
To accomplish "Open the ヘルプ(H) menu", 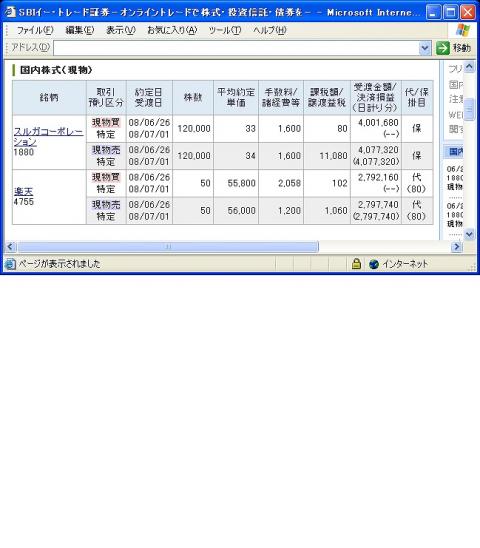I will [270, 30].
